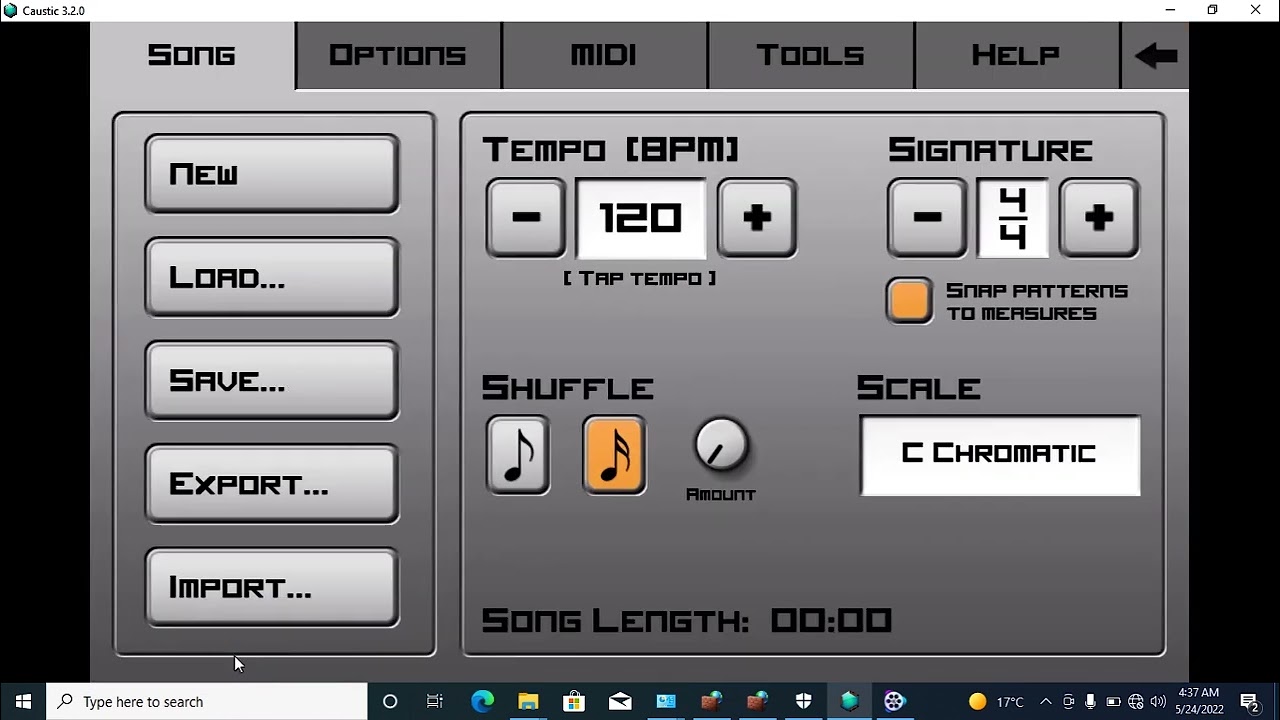Switch to the Options tab

click(398, 55)
